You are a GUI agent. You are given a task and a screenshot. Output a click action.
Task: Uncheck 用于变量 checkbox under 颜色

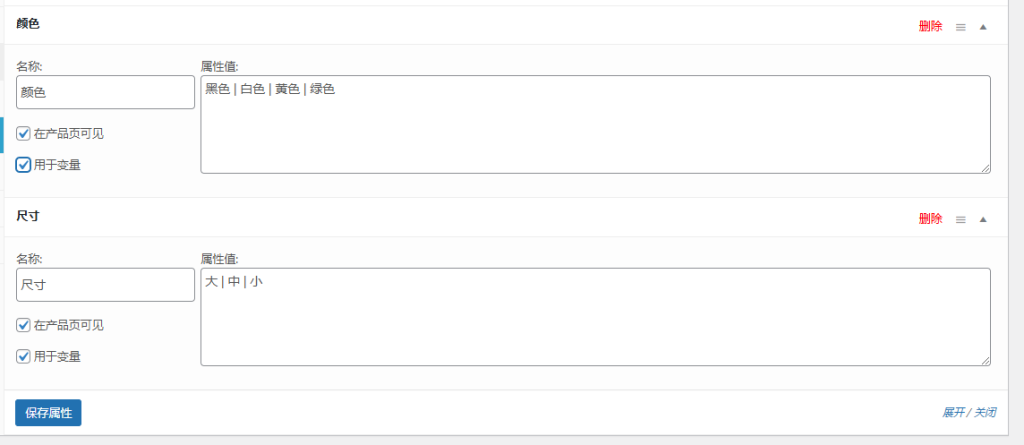click(24, 165)
